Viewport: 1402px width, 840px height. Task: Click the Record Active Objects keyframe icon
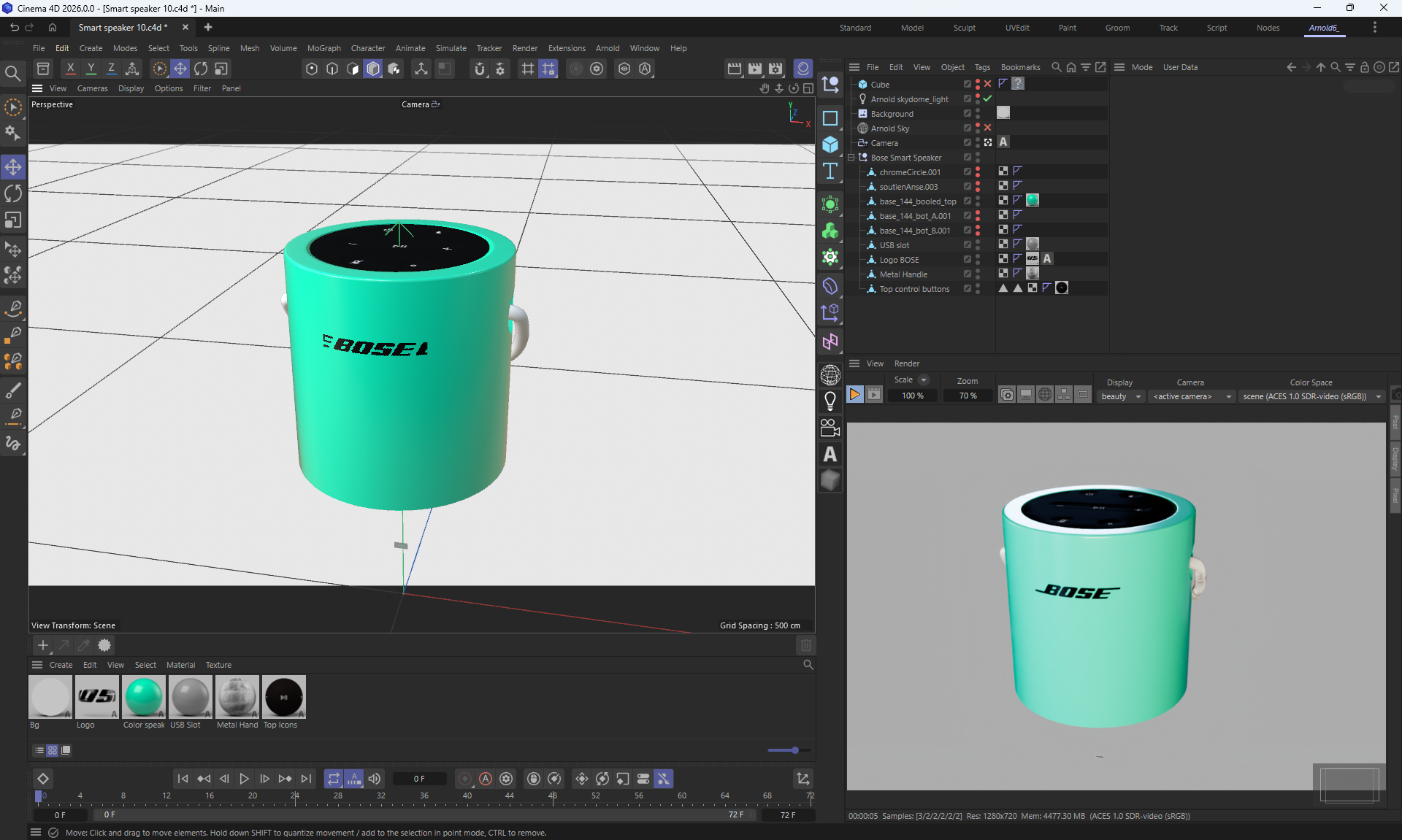464,779
